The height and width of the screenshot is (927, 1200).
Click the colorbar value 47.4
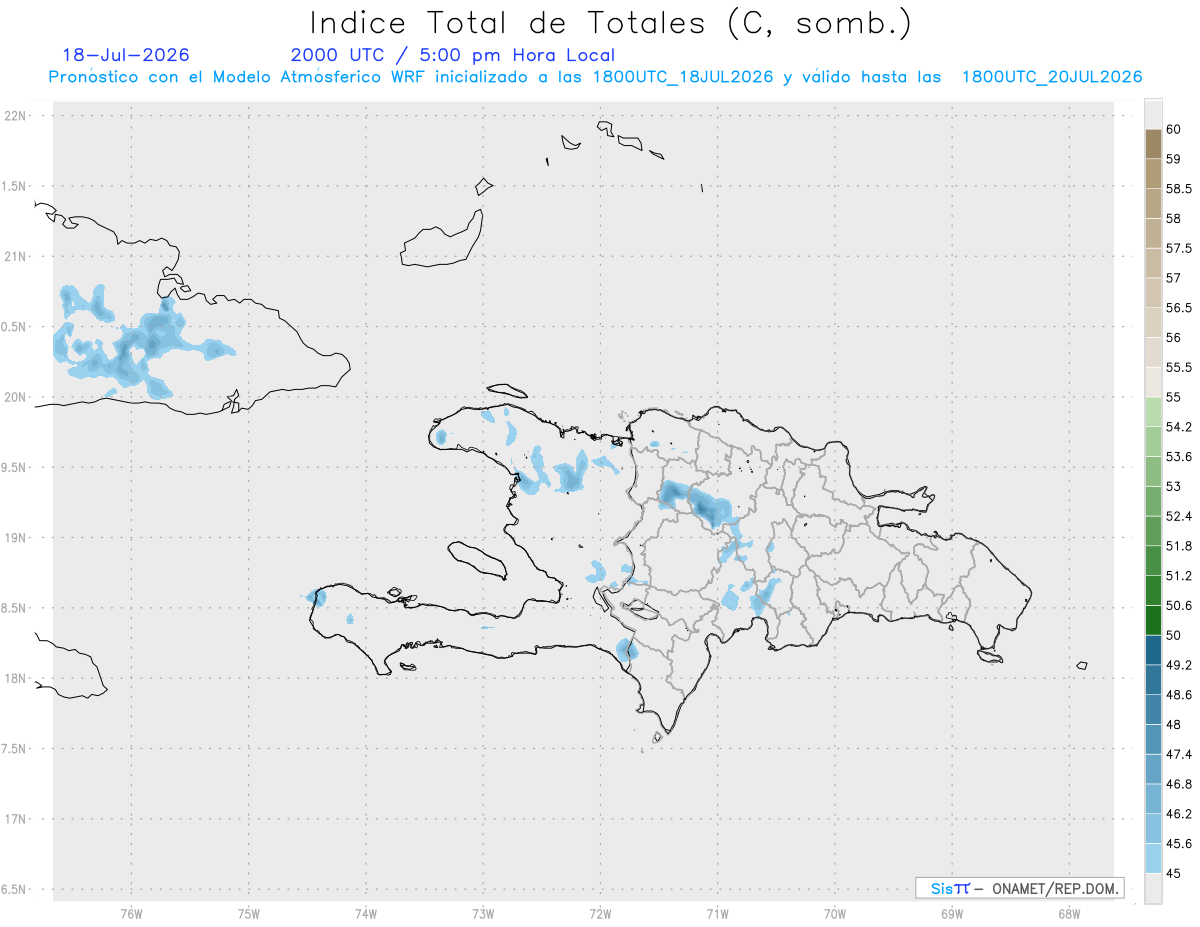click(x=1179, y=754)
